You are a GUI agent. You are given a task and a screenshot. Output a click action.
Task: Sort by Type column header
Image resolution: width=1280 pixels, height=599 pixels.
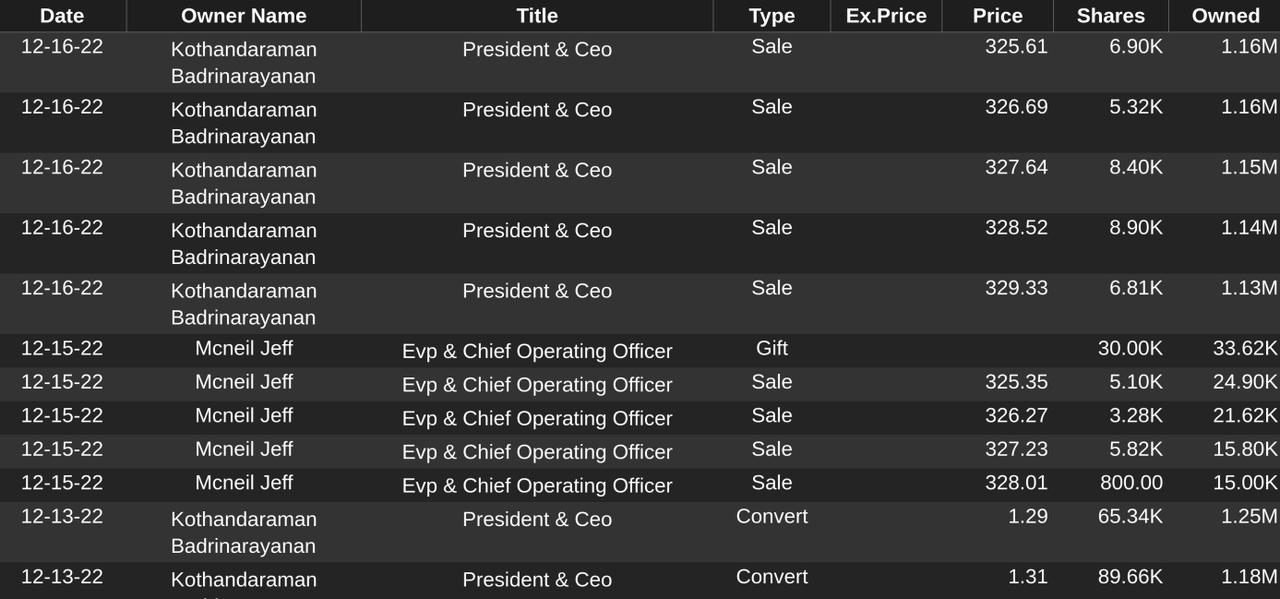tap(771, 16)
